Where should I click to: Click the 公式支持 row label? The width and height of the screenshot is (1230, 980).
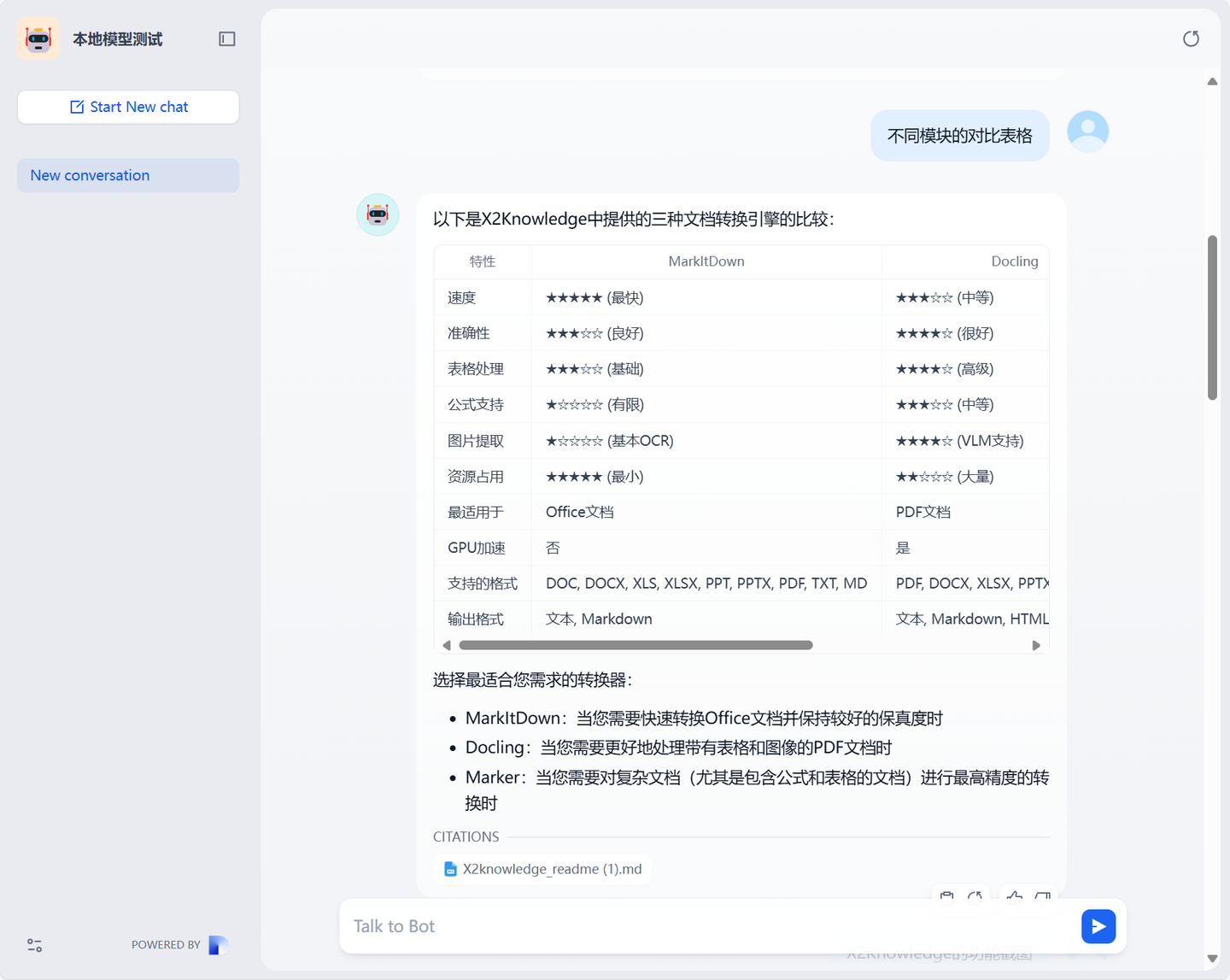click(x=476, y=405)
